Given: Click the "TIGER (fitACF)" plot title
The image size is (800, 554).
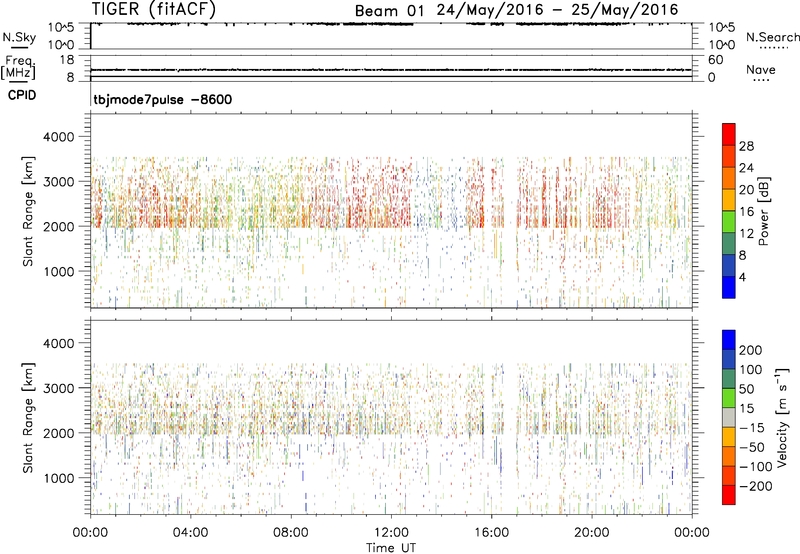Looking at the screenshot, I should pyautogui.click(x=154, y=9).
